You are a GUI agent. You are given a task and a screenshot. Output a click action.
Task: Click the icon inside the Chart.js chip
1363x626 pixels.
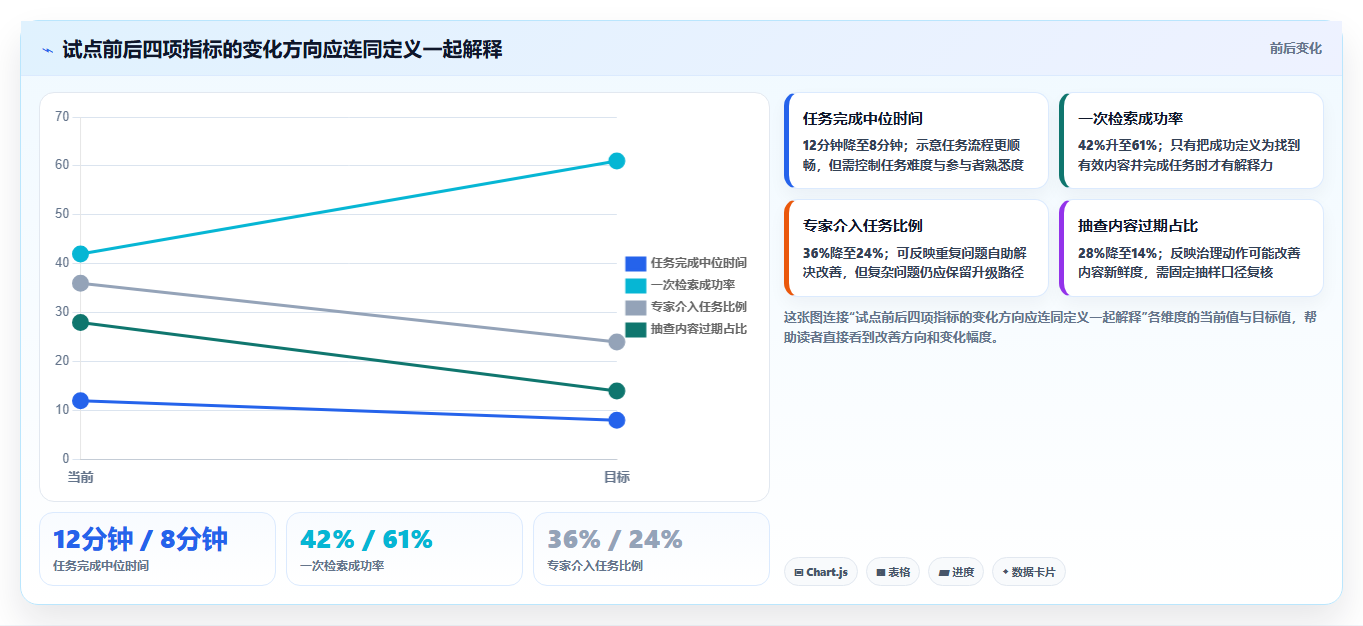(x=799, y=573)
